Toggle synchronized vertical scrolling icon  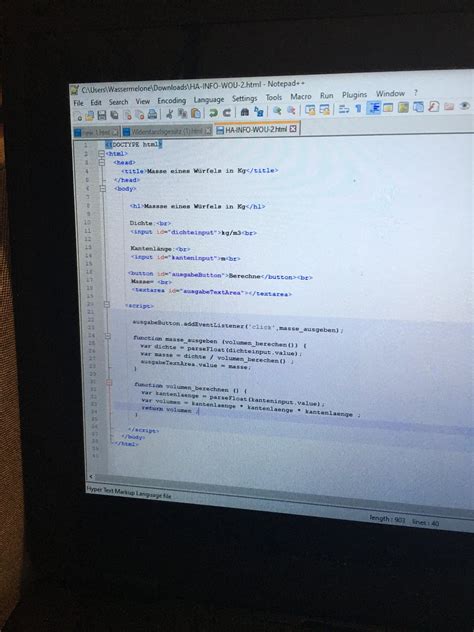310,109
